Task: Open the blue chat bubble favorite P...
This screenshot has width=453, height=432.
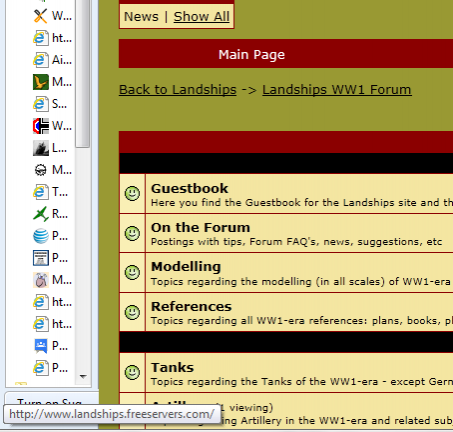Action: 51,346
